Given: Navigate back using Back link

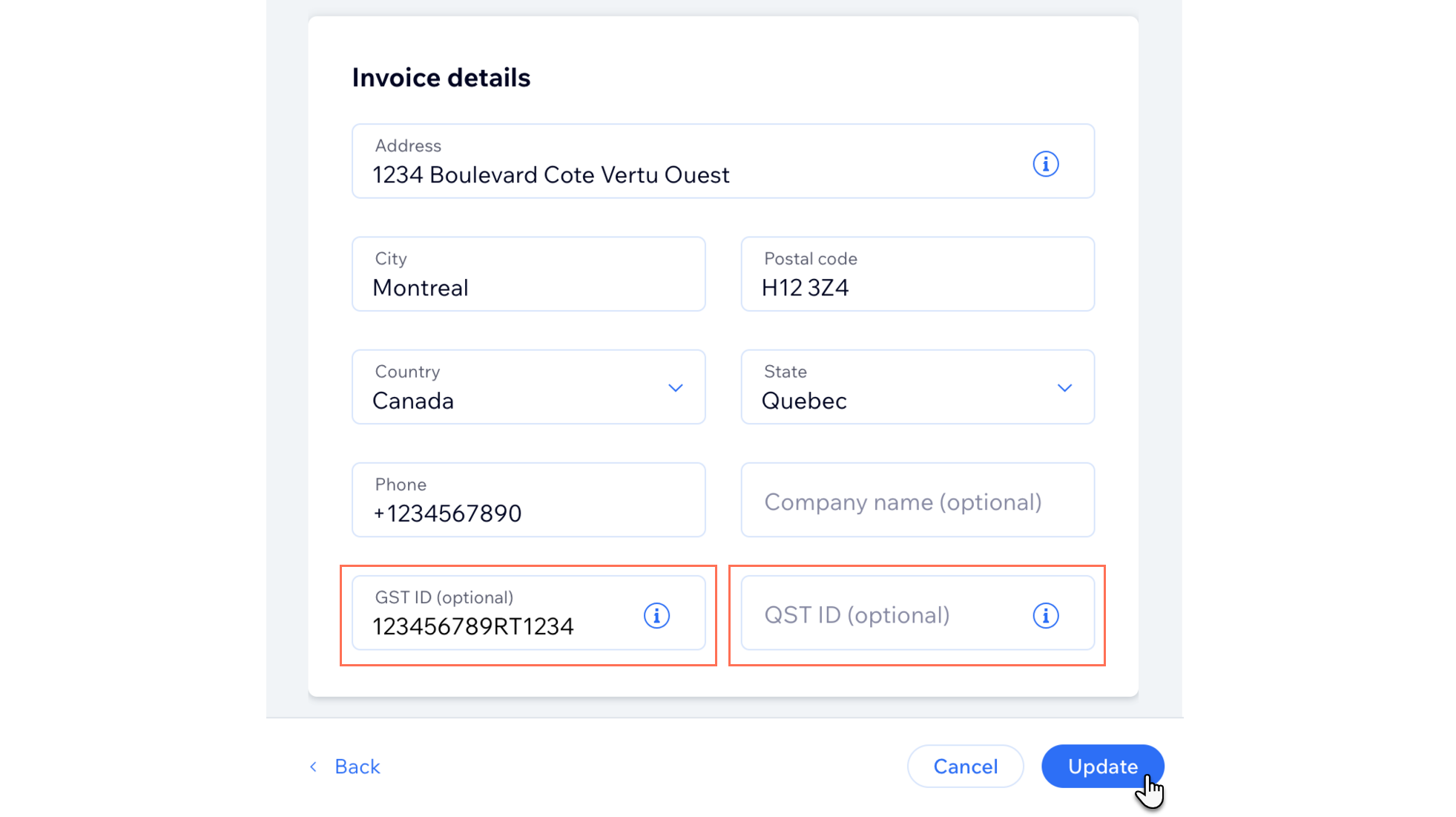Looking at the screenshot, I should point(343,766).
